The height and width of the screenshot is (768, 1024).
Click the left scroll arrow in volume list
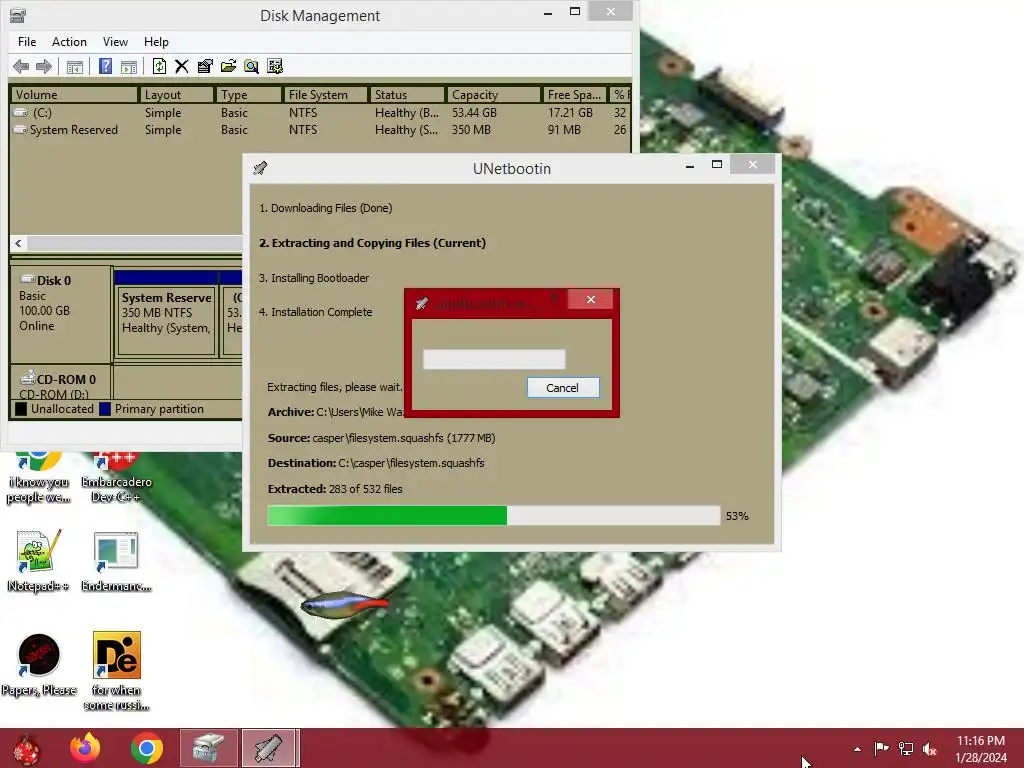(x=18, y=244)
